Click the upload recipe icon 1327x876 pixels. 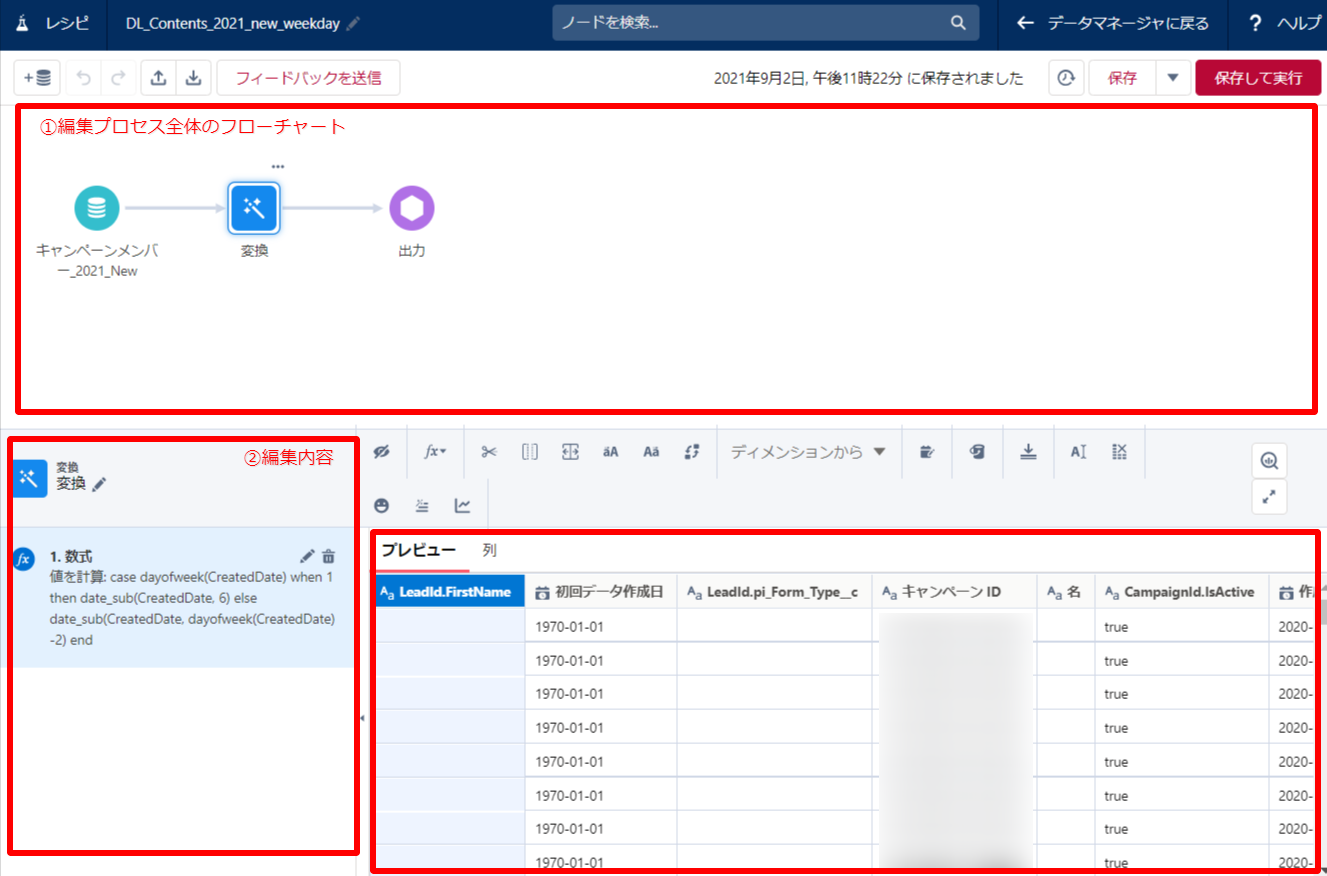click(158, 78)
